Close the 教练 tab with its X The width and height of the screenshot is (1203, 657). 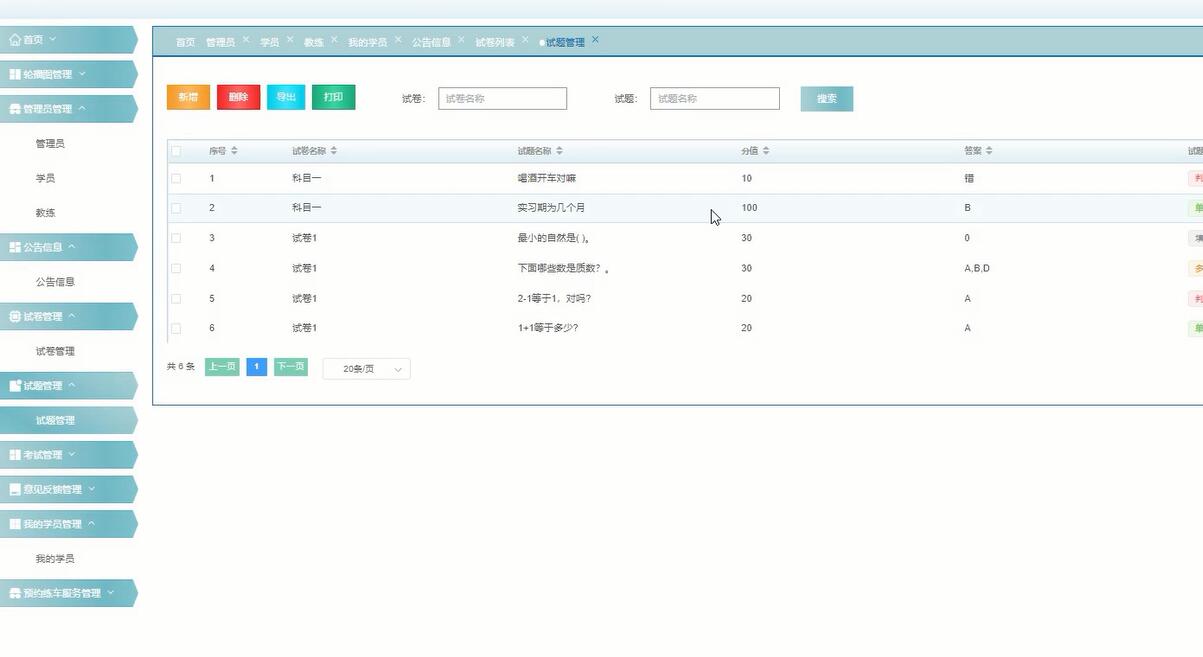(334, 40)
